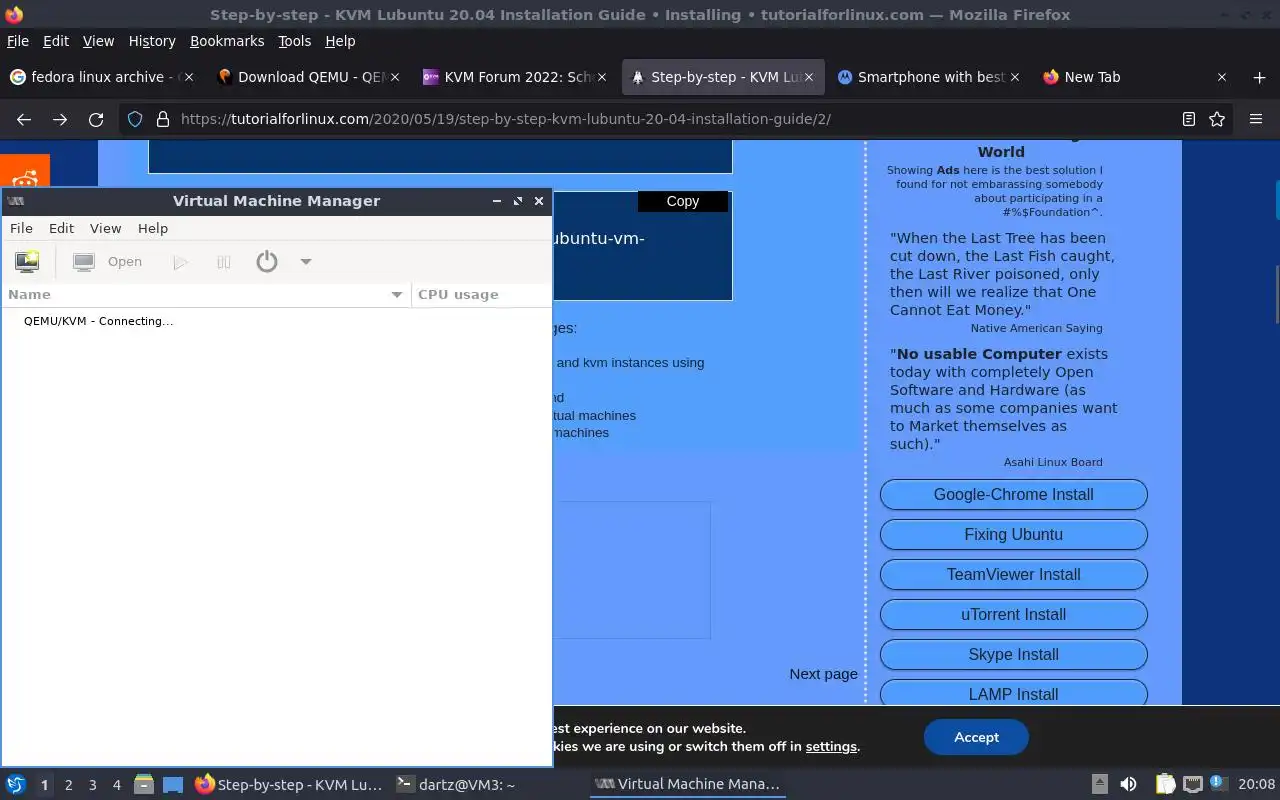Switch to the Smartphone with best tab
Screen dimensions: 1280x800
(x=930, y=77)
